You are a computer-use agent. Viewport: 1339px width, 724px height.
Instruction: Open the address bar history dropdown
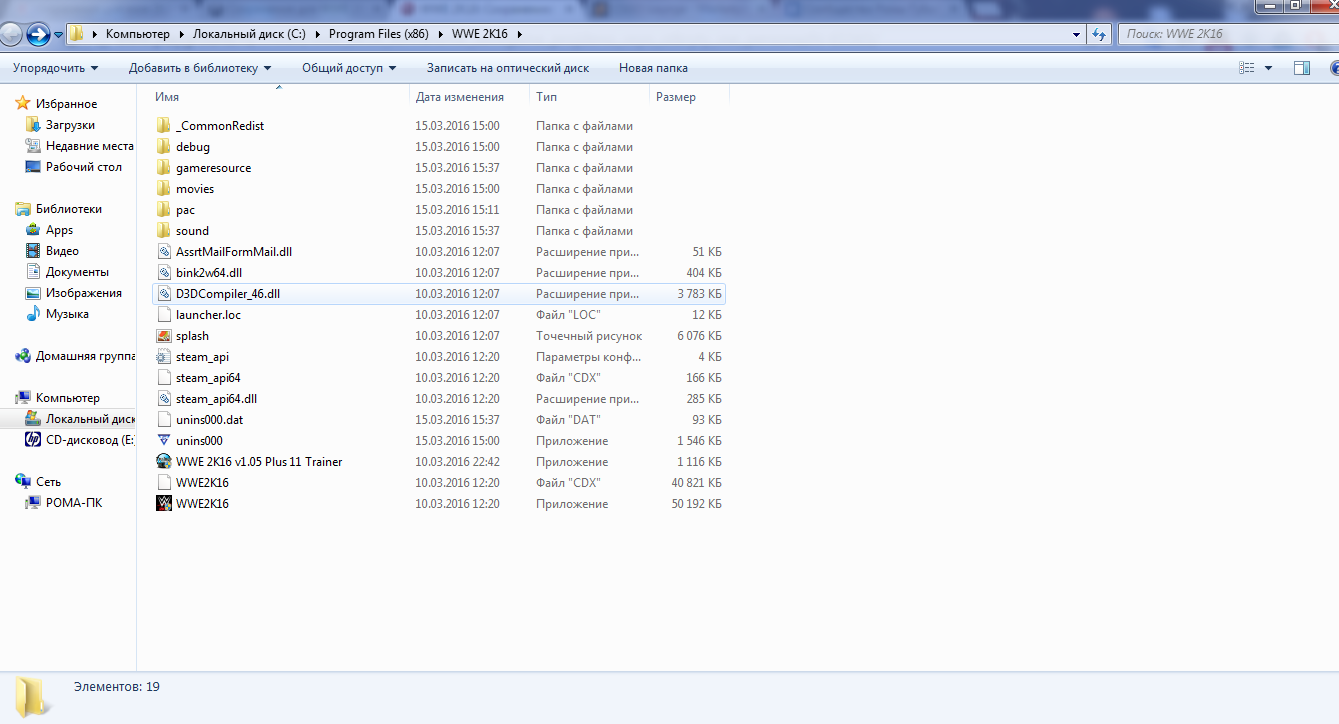point(1077,34)
